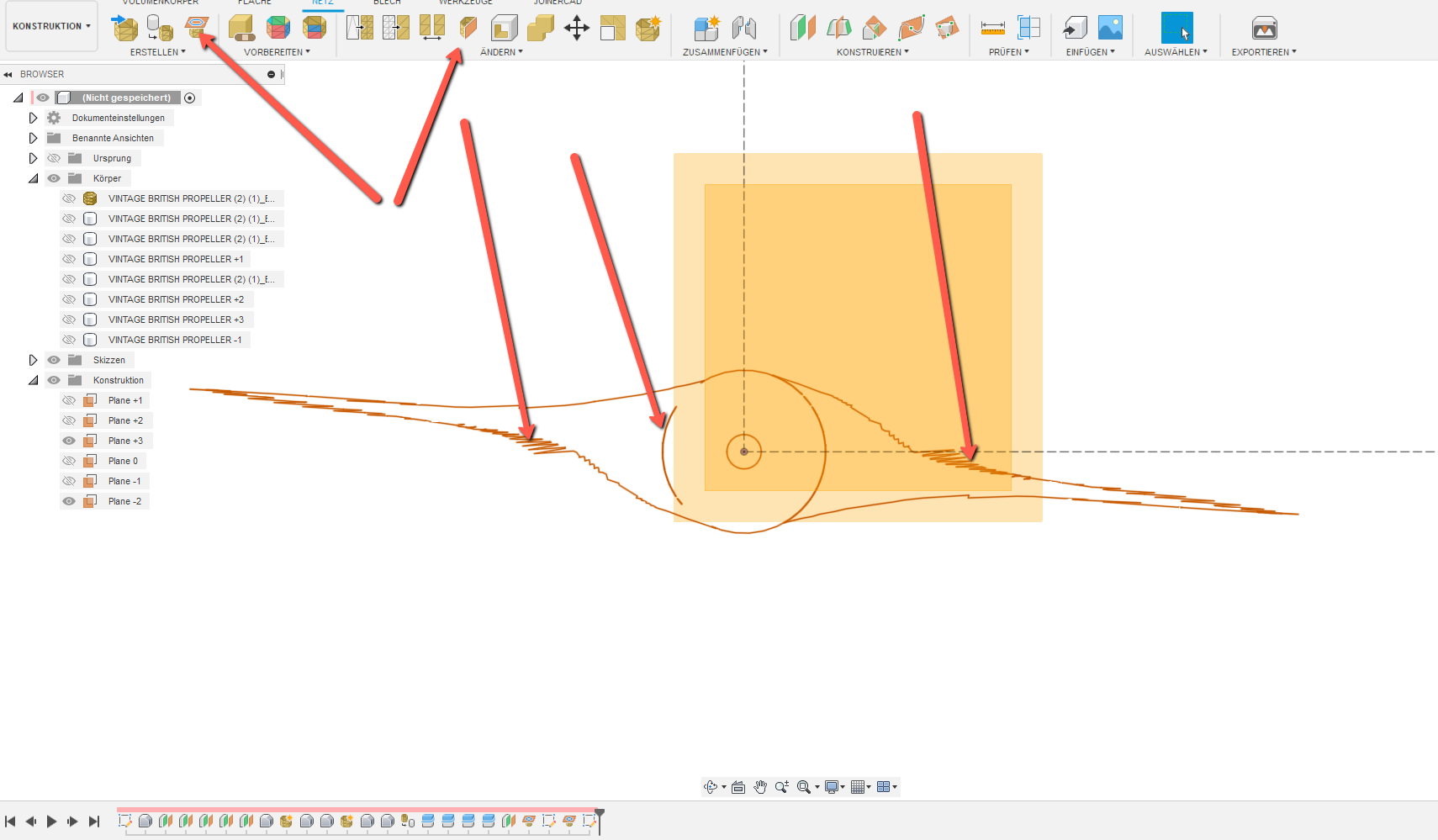
Task: Hide the Körper folder using its eye icon
Action: (x=53, y=177)
